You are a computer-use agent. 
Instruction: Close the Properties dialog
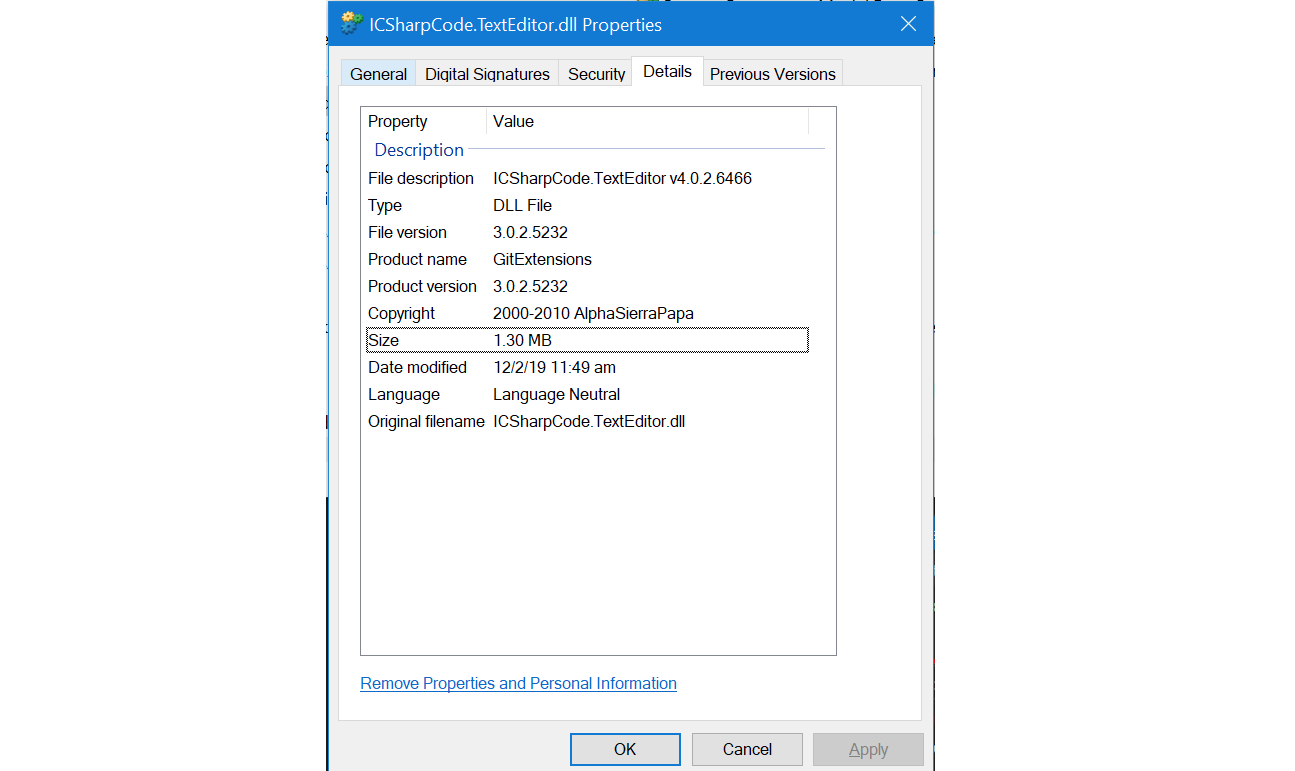click(908, 23)
